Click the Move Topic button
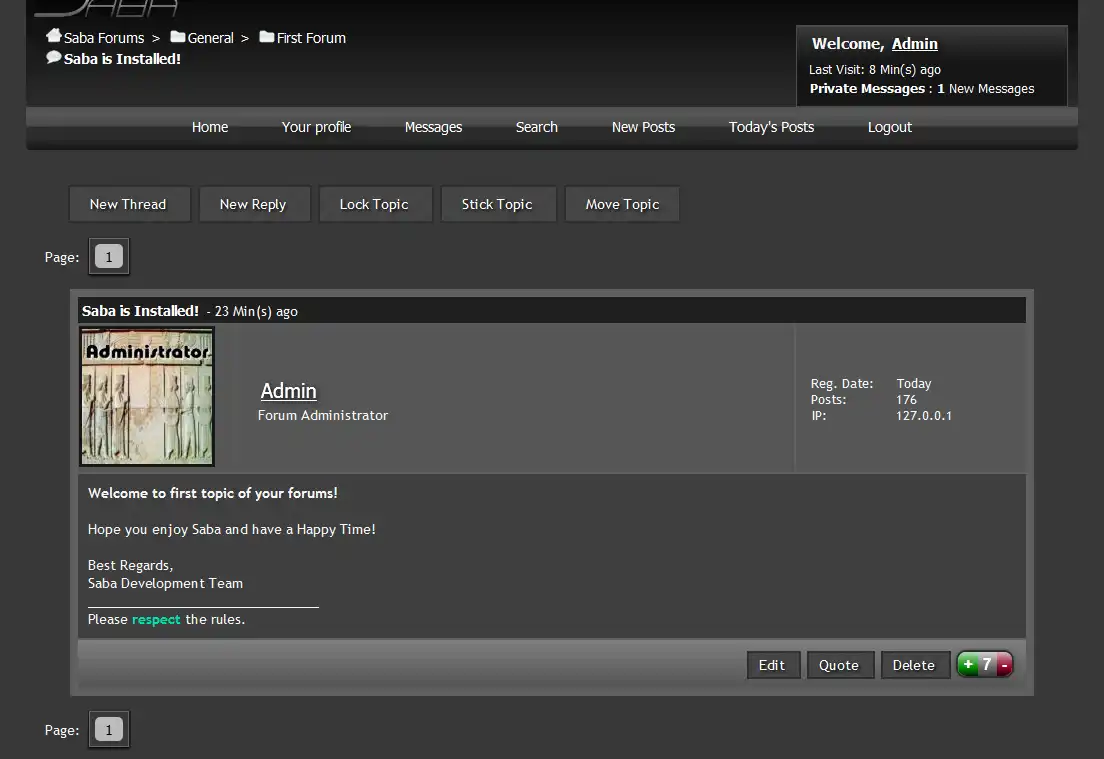This screenshot has height=759, width=1104. pyautogui.click(x=622, y=204)
